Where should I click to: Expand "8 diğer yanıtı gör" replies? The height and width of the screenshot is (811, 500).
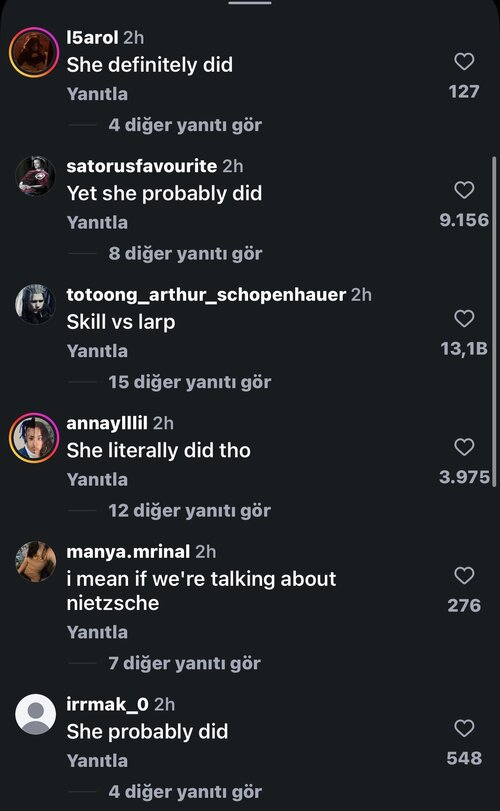185,253
